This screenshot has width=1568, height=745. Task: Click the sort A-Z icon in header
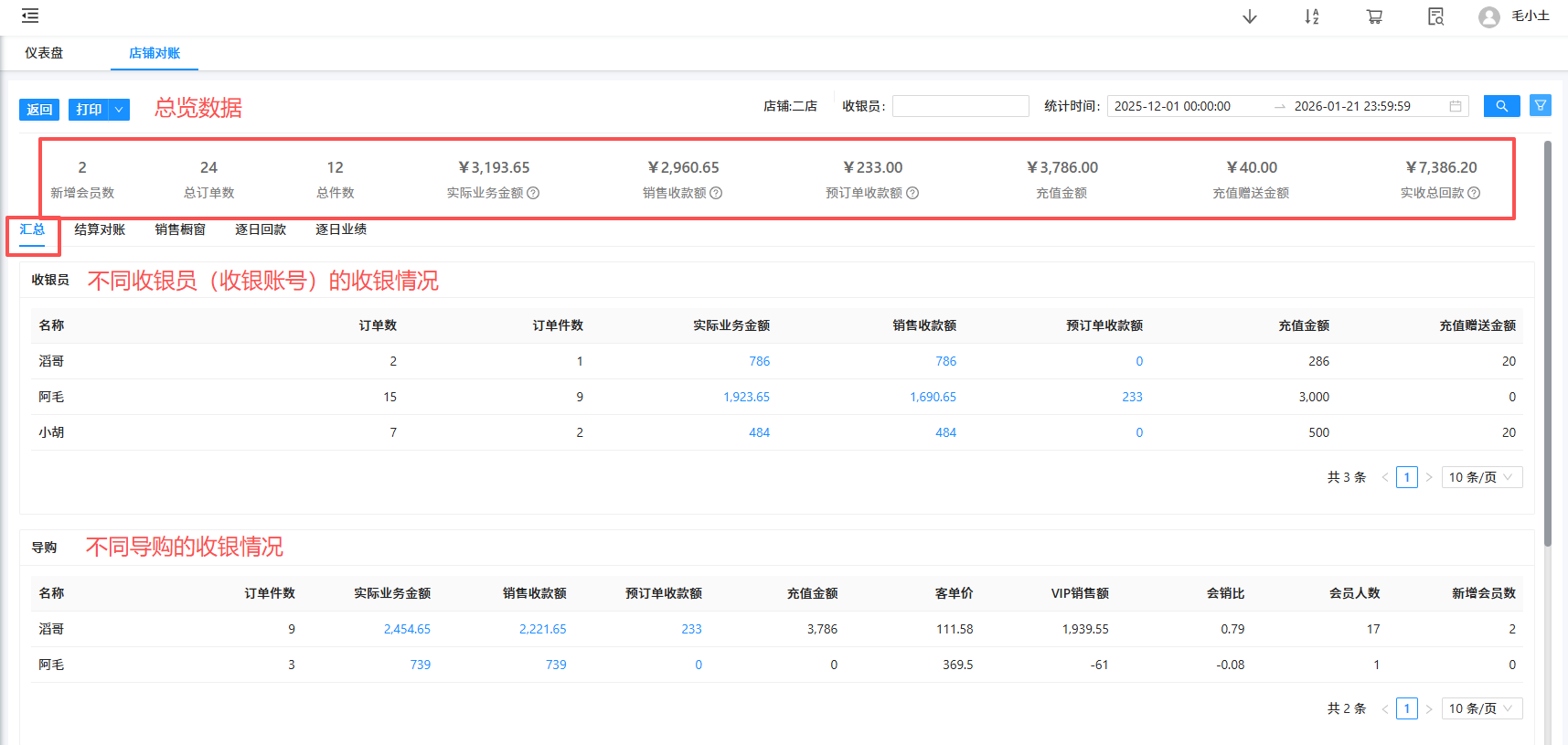point(1311,16)
